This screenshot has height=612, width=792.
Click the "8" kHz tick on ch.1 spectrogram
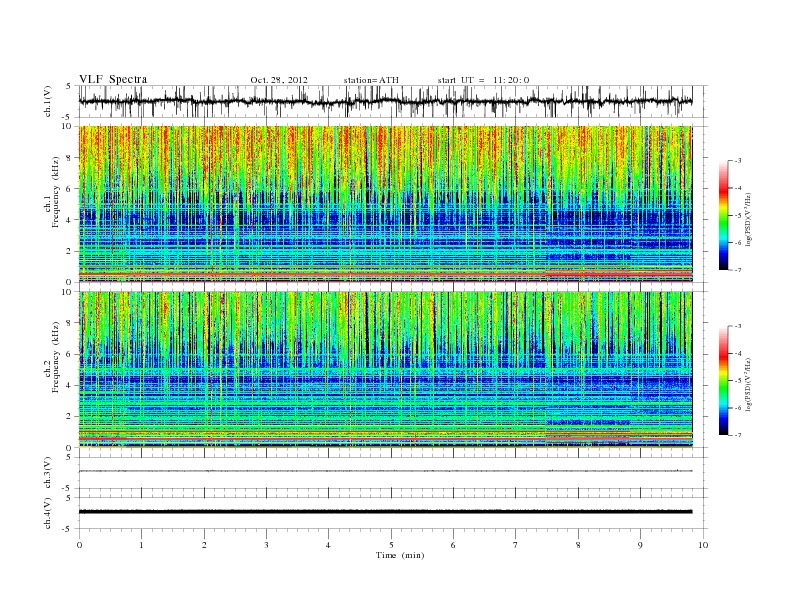point(70,158)
